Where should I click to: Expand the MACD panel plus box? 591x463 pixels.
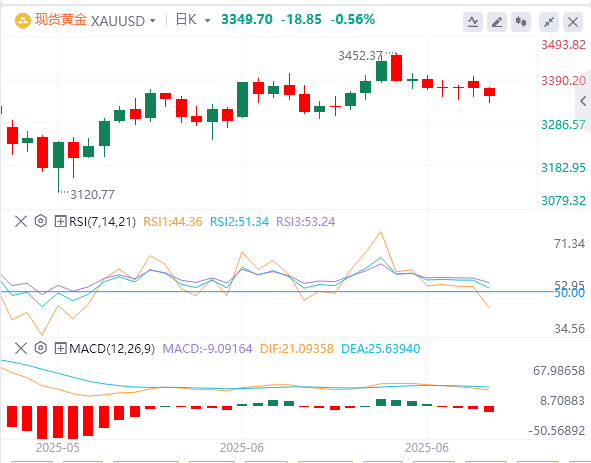coord(60,348)
